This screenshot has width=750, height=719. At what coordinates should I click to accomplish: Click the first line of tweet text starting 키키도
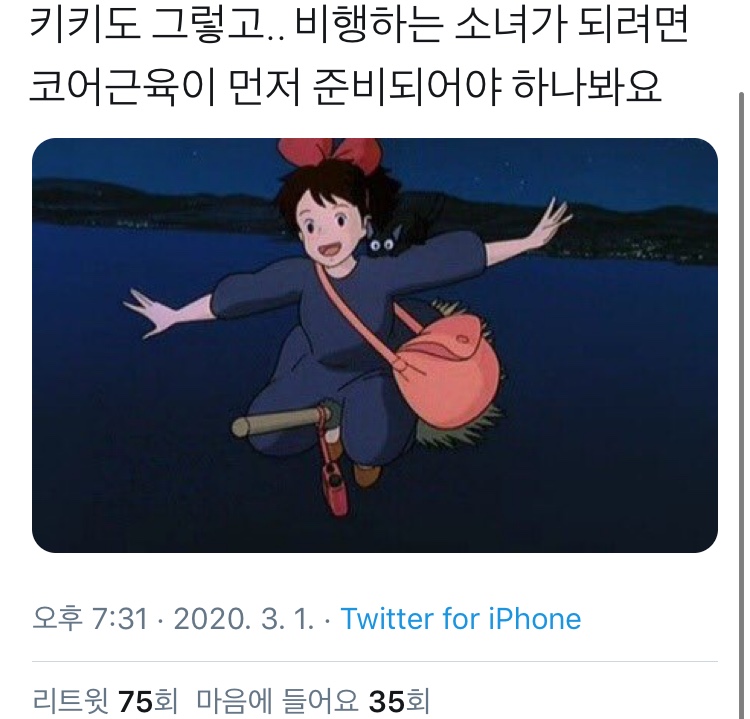tap(359, 25)
